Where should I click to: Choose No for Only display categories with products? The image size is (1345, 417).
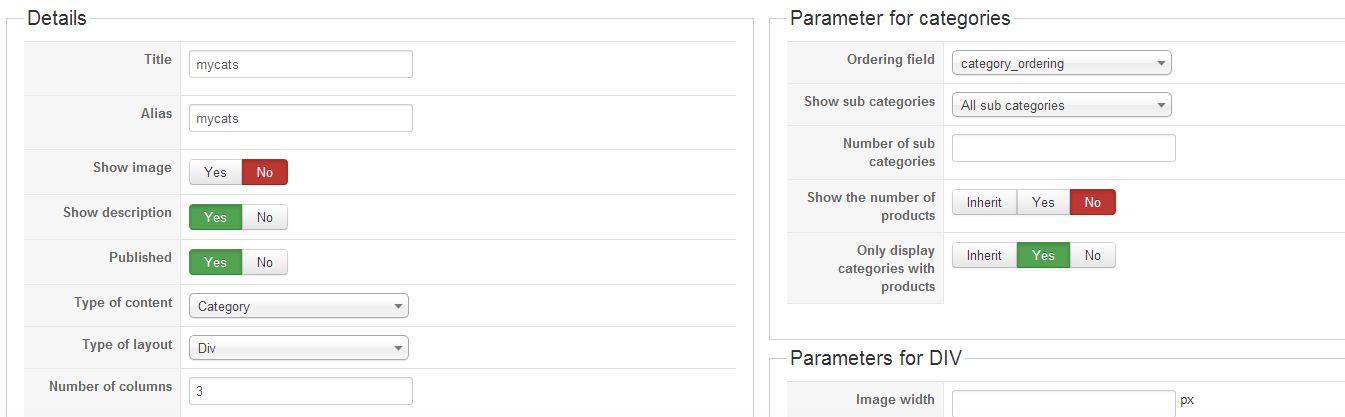point(1093,255)
